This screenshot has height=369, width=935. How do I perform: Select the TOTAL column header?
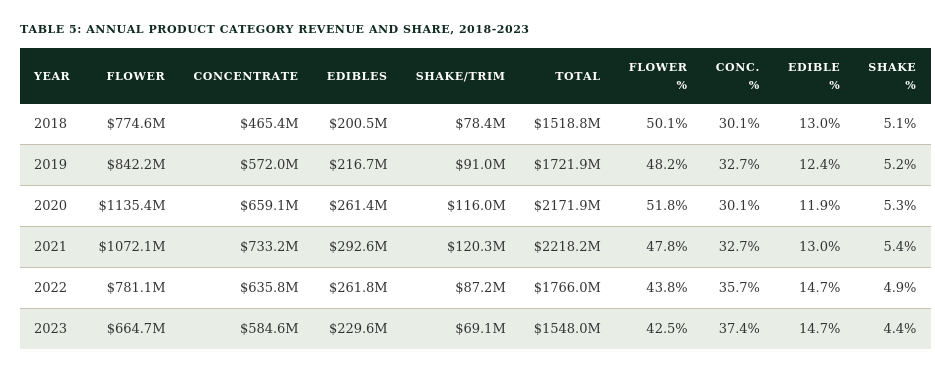[x=578, y=76]
